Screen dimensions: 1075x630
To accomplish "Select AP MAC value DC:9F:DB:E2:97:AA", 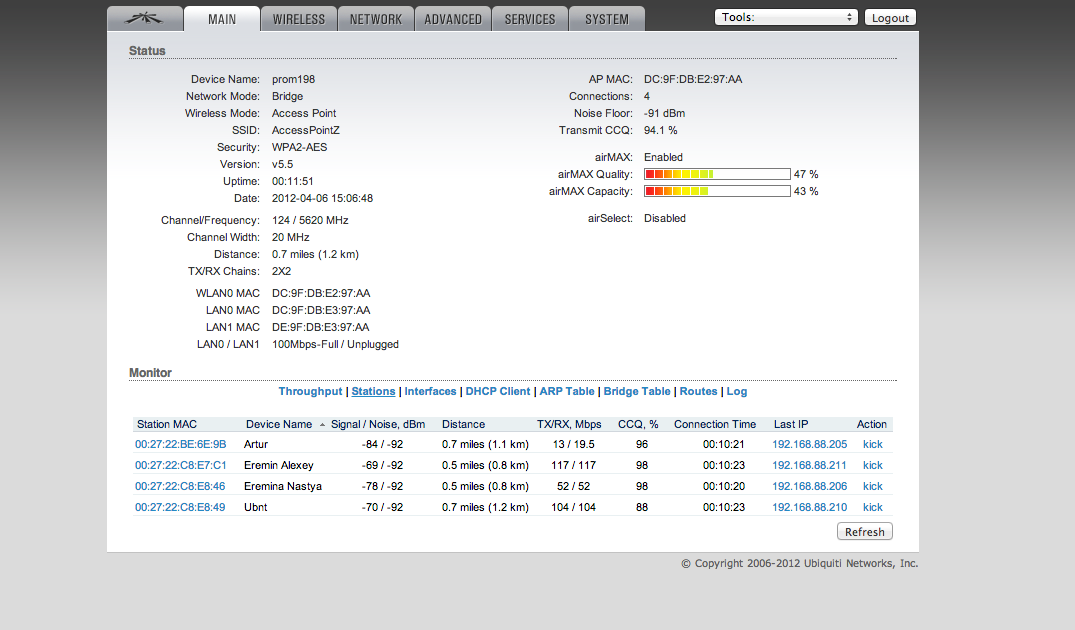I will 693,80.
